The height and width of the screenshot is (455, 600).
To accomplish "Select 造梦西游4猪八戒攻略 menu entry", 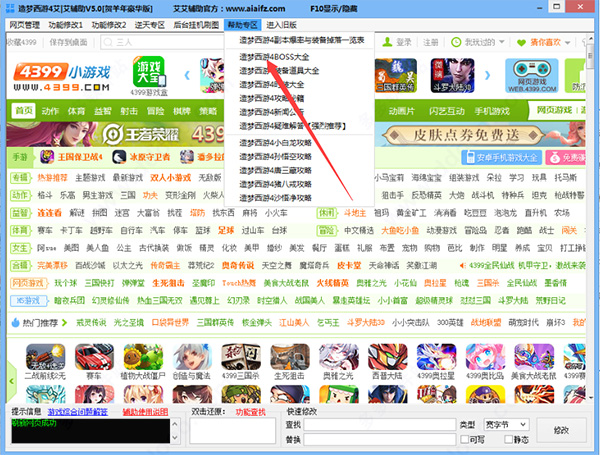I will [x=276, y=184].
